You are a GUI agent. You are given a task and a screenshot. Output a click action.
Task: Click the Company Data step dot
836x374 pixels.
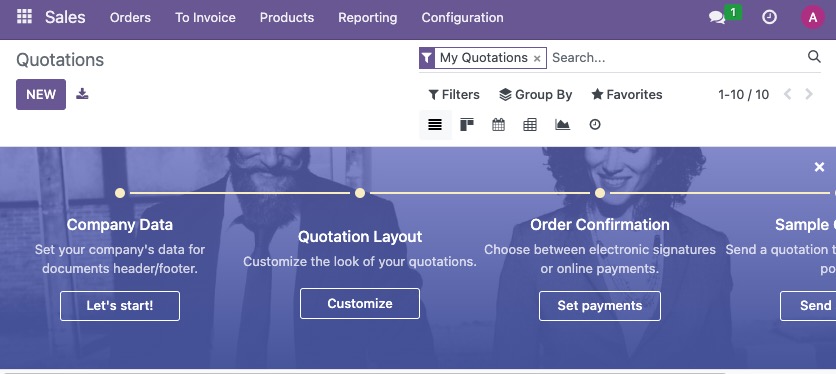(120, 193)
